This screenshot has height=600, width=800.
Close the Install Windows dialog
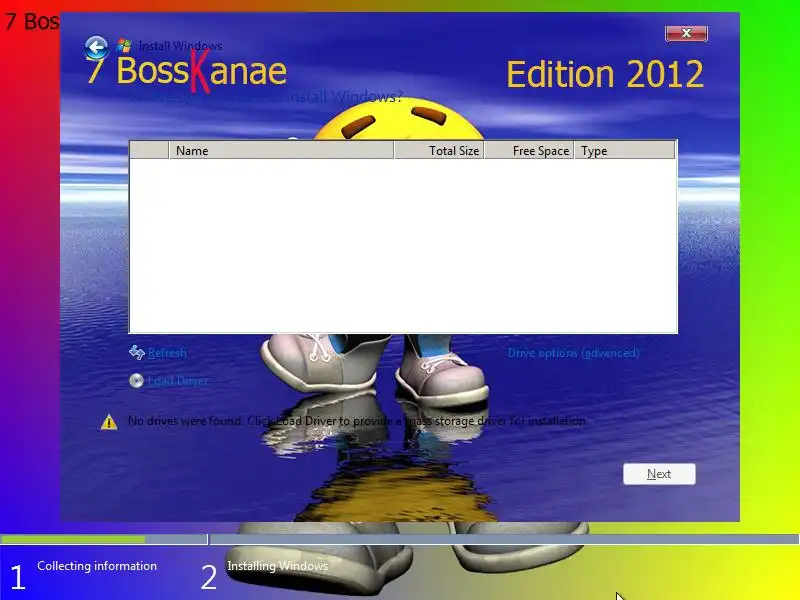click(686, 33)
